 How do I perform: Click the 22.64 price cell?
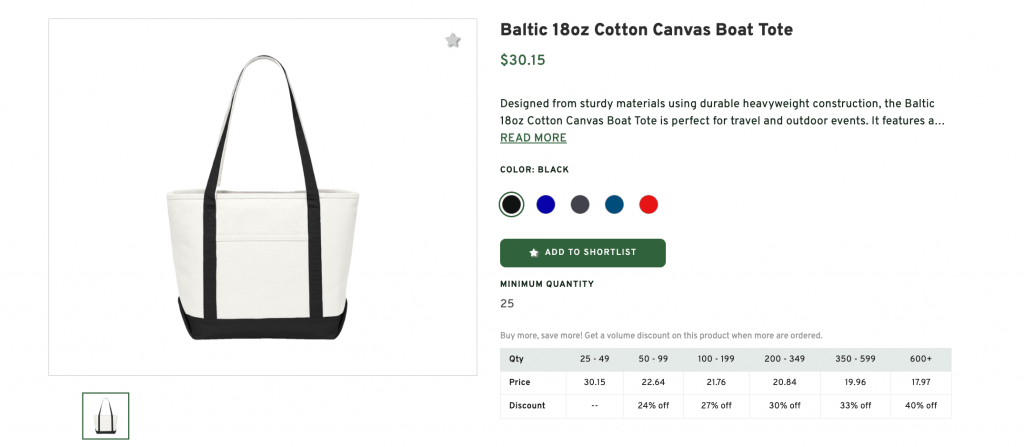653,382
